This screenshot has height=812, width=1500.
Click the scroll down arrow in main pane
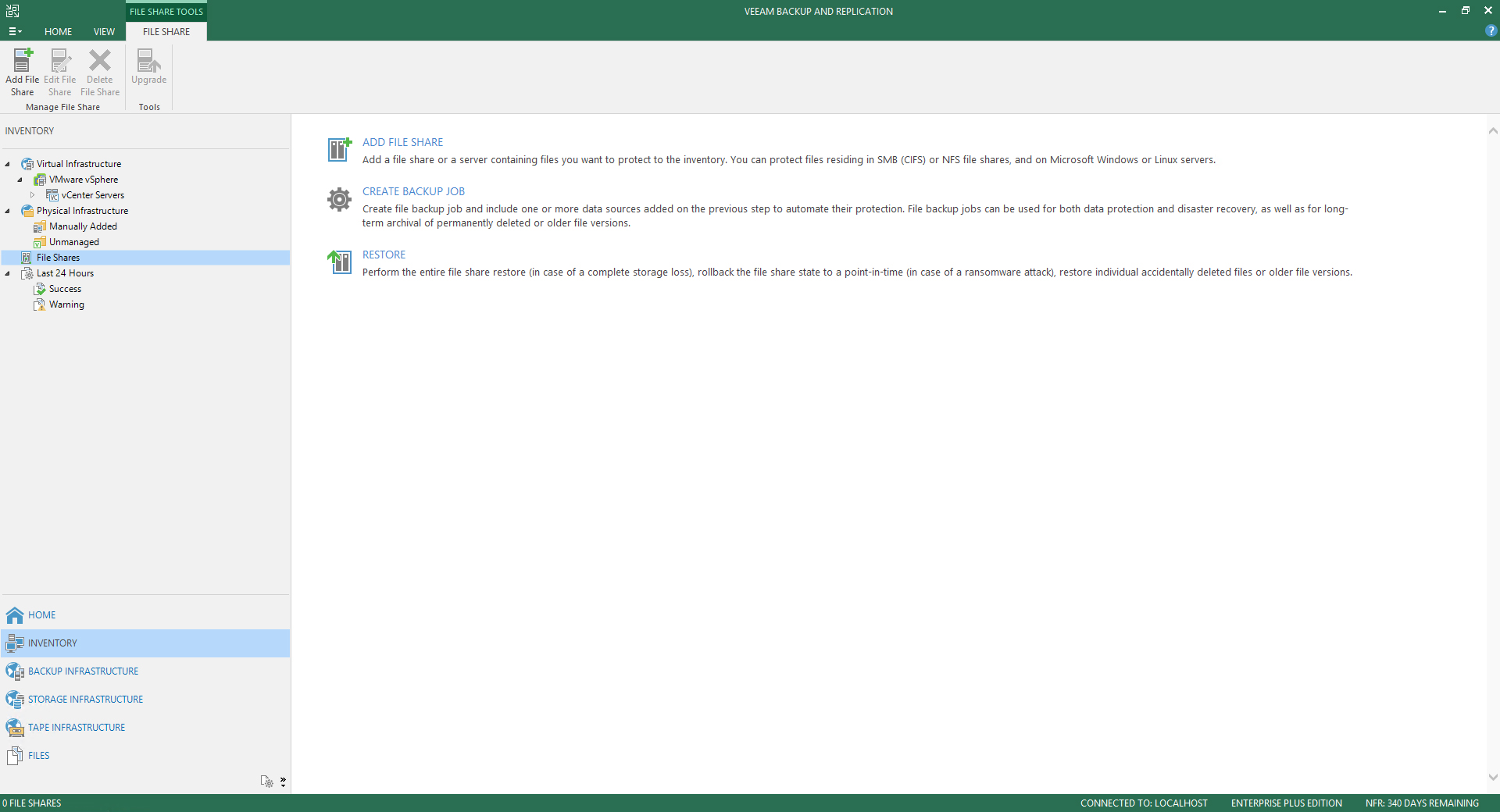tap(1493, 778)
